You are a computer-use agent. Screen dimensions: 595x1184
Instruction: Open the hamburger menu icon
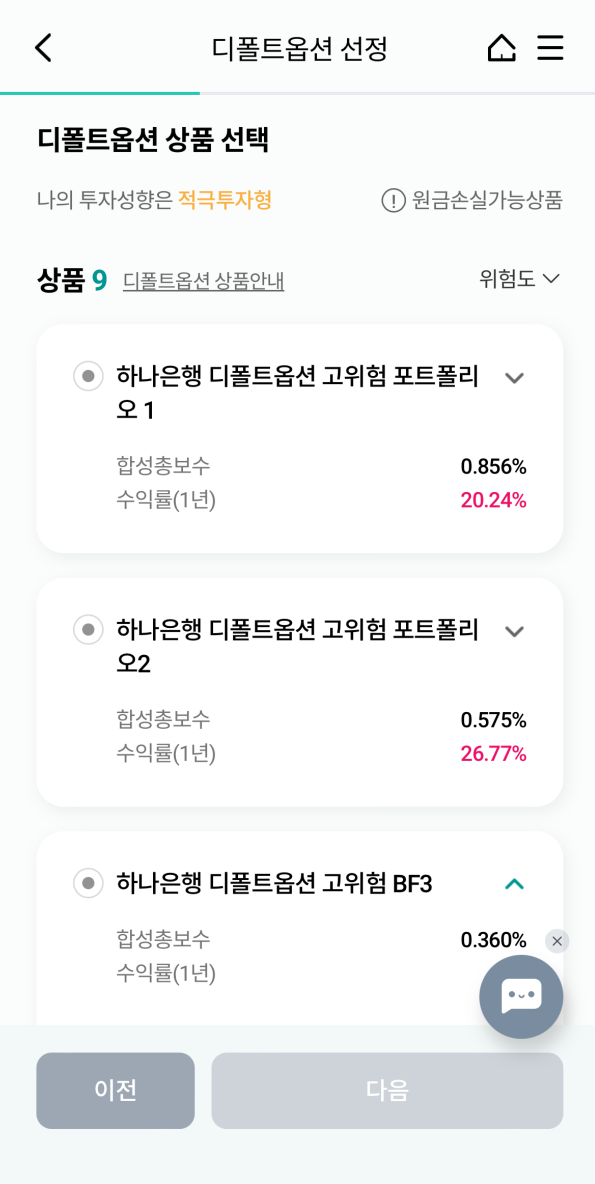click(x=551, y=47)
